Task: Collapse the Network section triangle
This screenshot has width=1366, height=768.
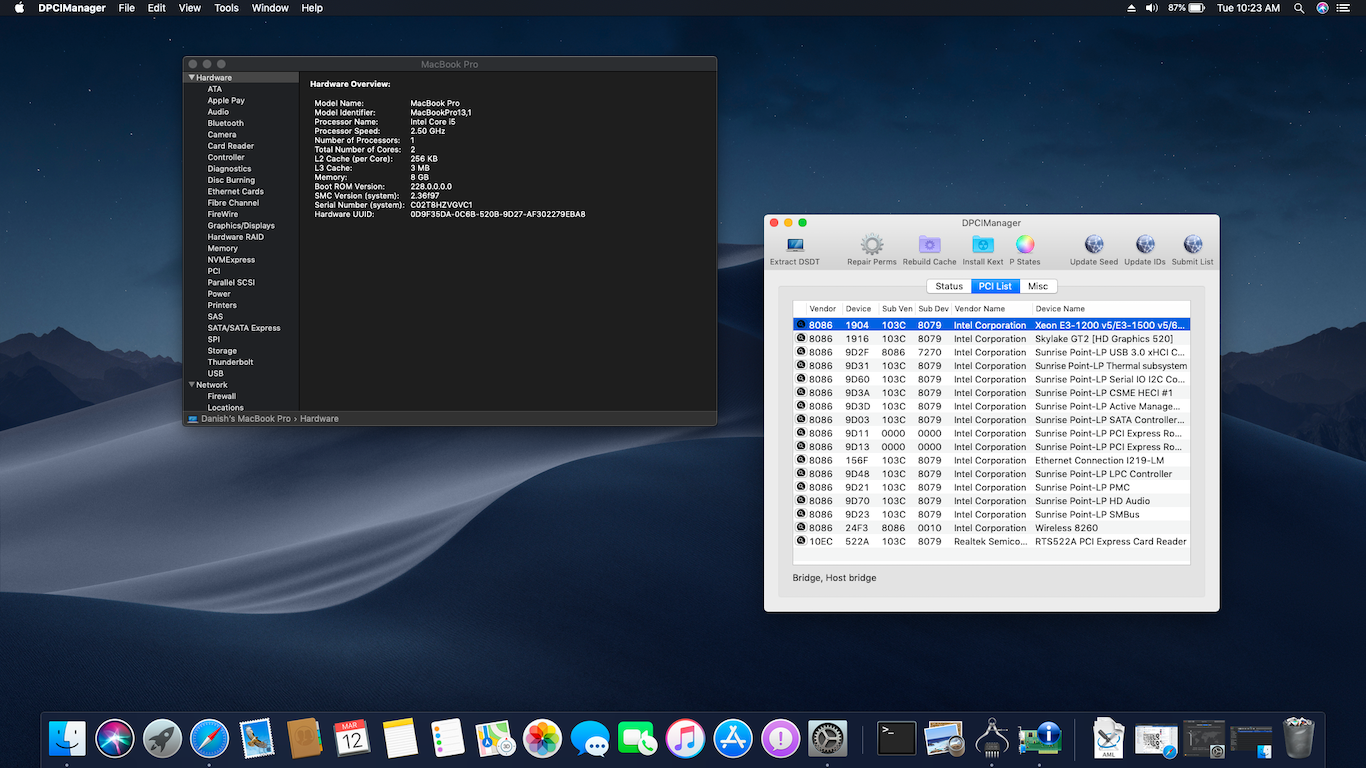Action: click(x=191, y=385)
